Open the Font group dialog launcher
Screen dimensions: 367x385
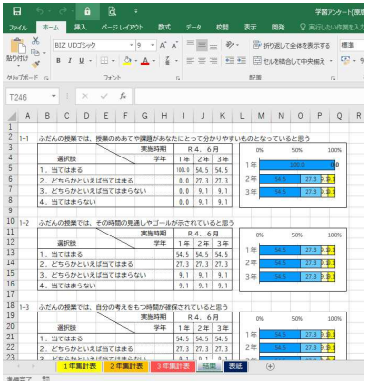click(x=178, y=78)
